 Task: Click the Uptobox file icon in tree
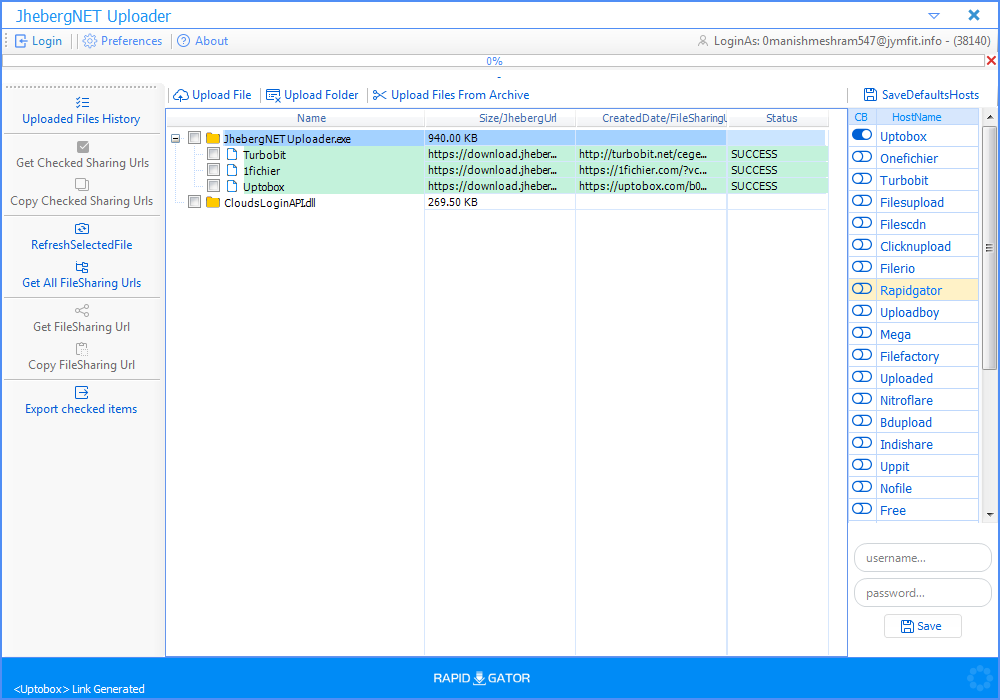(232, 186)
